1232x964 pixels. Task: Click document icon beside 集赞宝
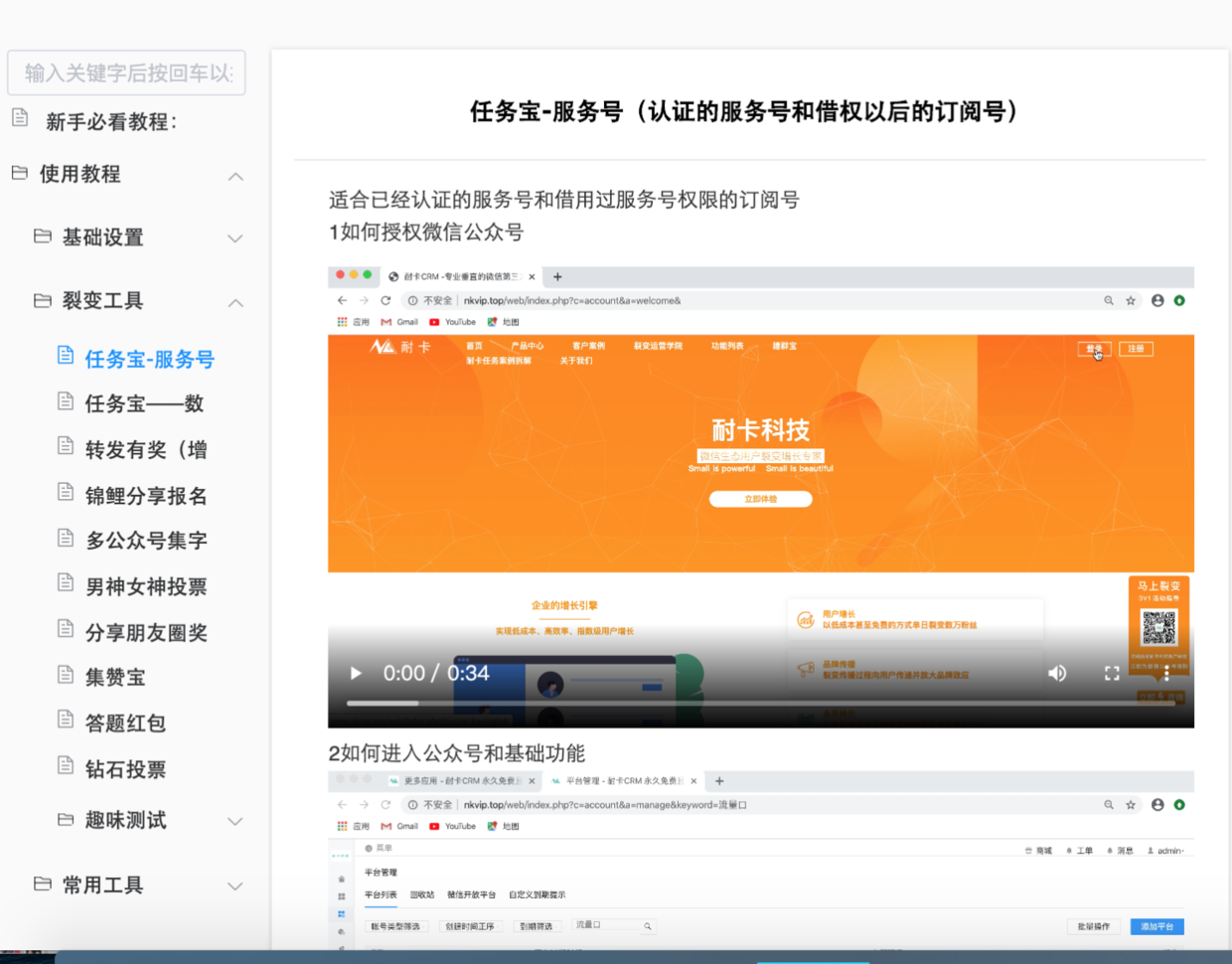(66, 675)
